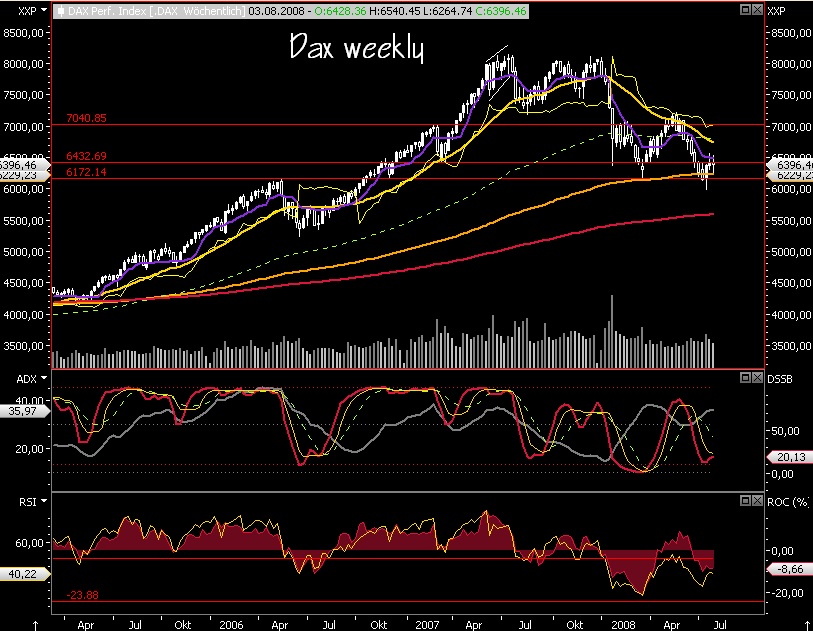Click the 3500,00 label on right price axis
This screenshot has height=631, width=813.
[x=791, y=346]
